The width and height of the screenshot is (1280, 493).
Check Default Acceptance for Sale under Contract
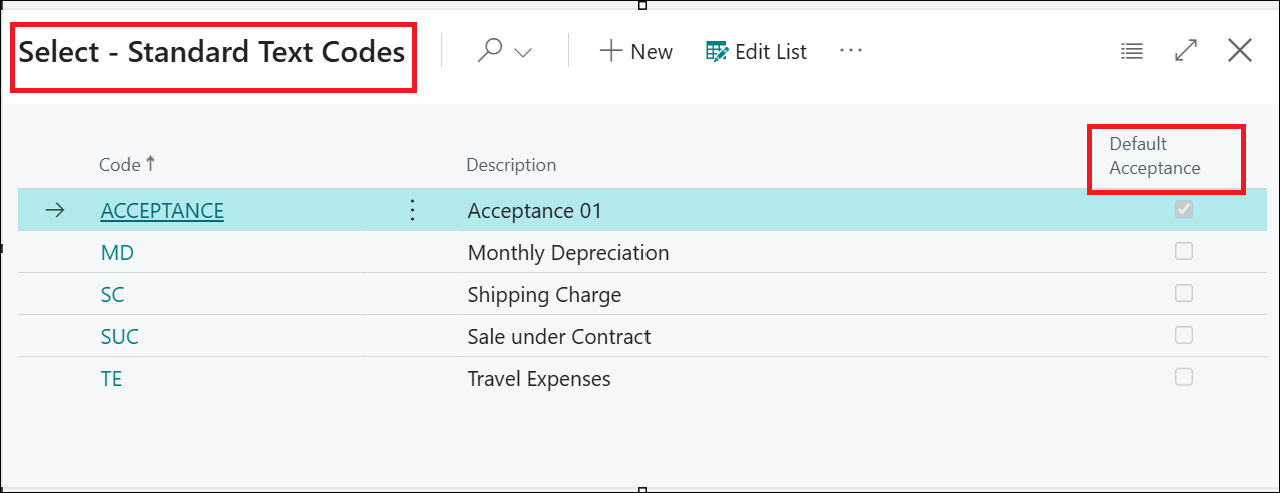[x=1184, y=335]
